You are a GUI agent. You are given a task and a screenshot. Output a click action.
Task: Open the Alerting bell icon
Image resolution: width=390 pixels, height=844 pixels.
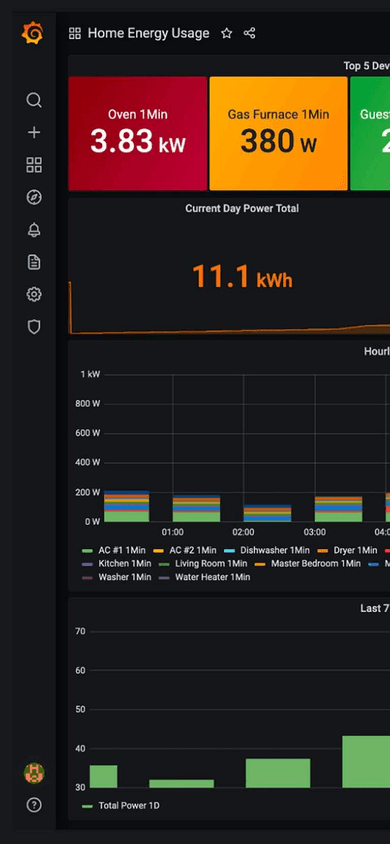[x=34, y=230]
